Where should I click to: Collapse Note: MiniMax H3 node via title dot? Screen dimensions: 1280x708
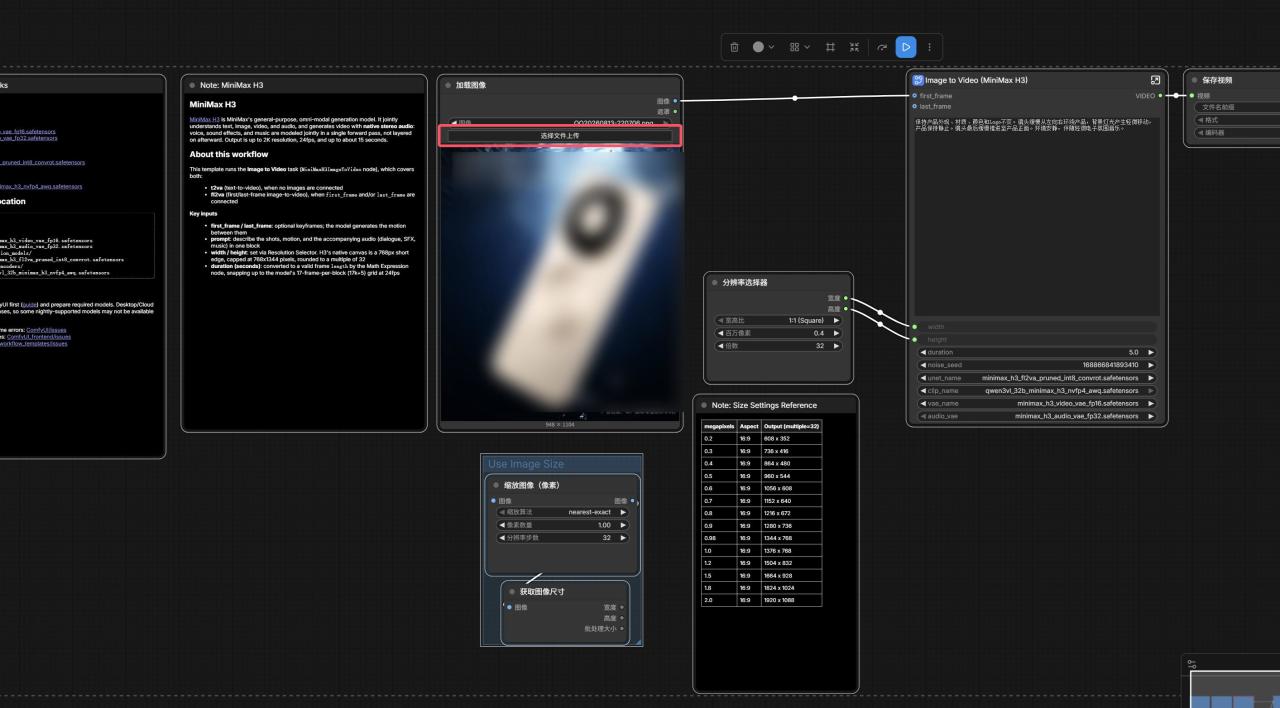point(192,85)
